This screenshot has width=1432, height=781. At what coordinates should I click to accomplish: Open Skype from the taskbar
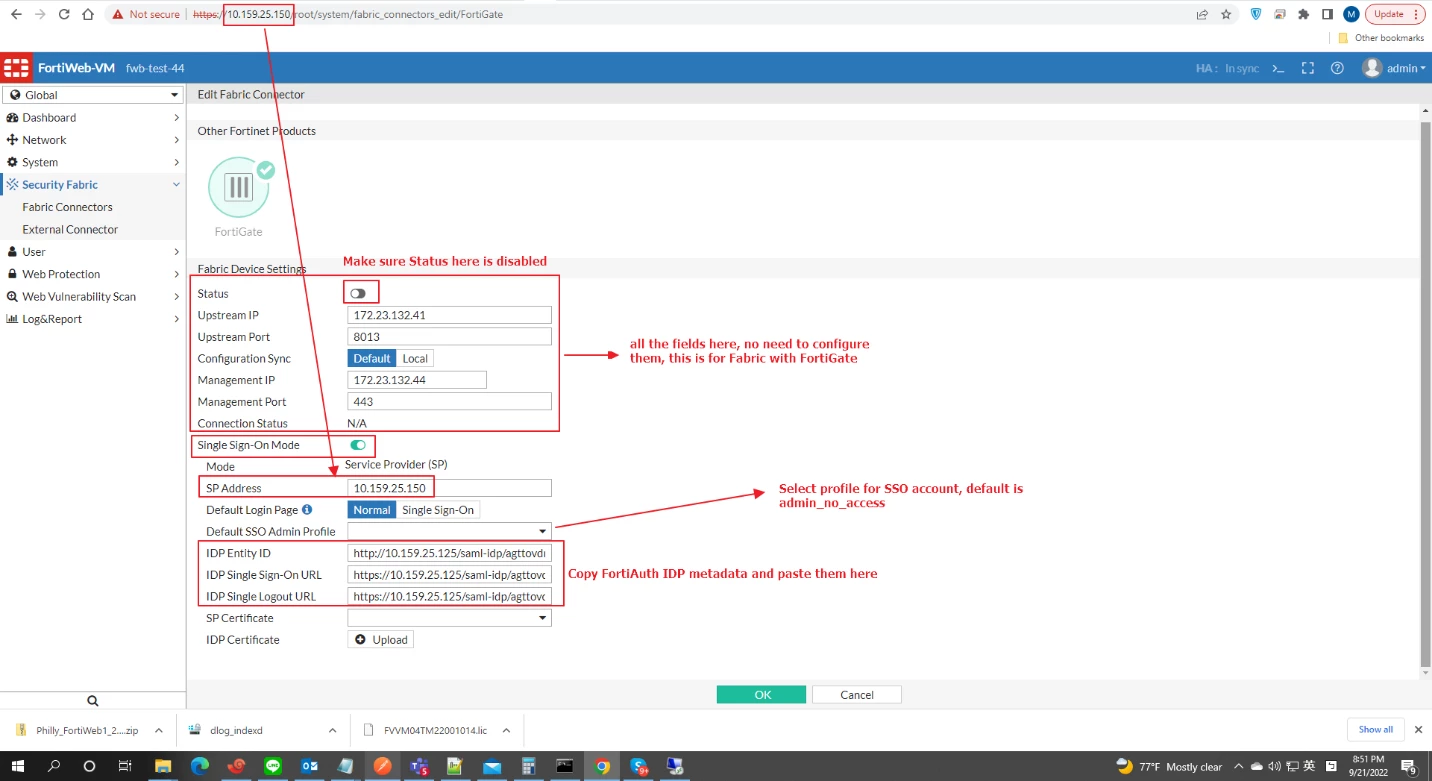tap(639, 766)
